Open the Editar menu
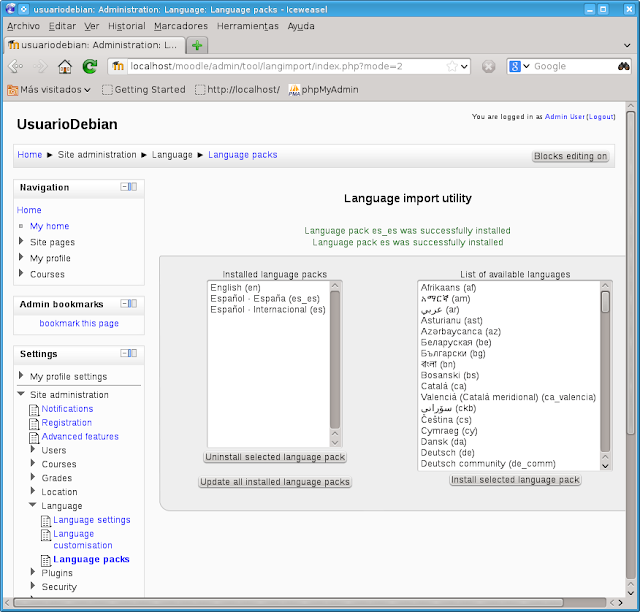Screen dimensions: 640x612 point(62,26)
